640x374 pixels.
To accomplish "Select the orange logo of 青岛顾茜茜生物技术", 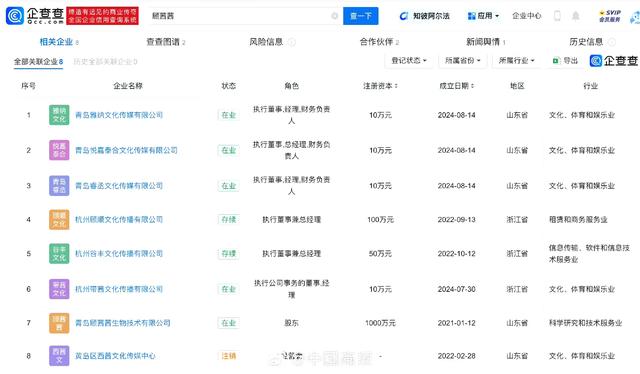I will [59, 323].
